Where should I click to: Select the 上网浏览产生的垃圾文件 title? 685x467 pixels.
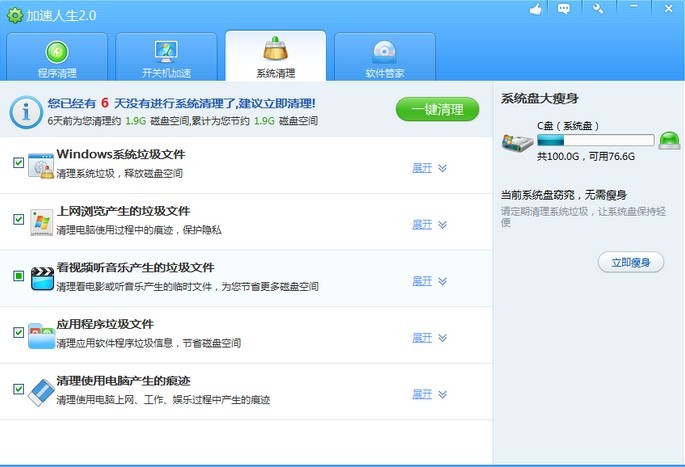123,211
